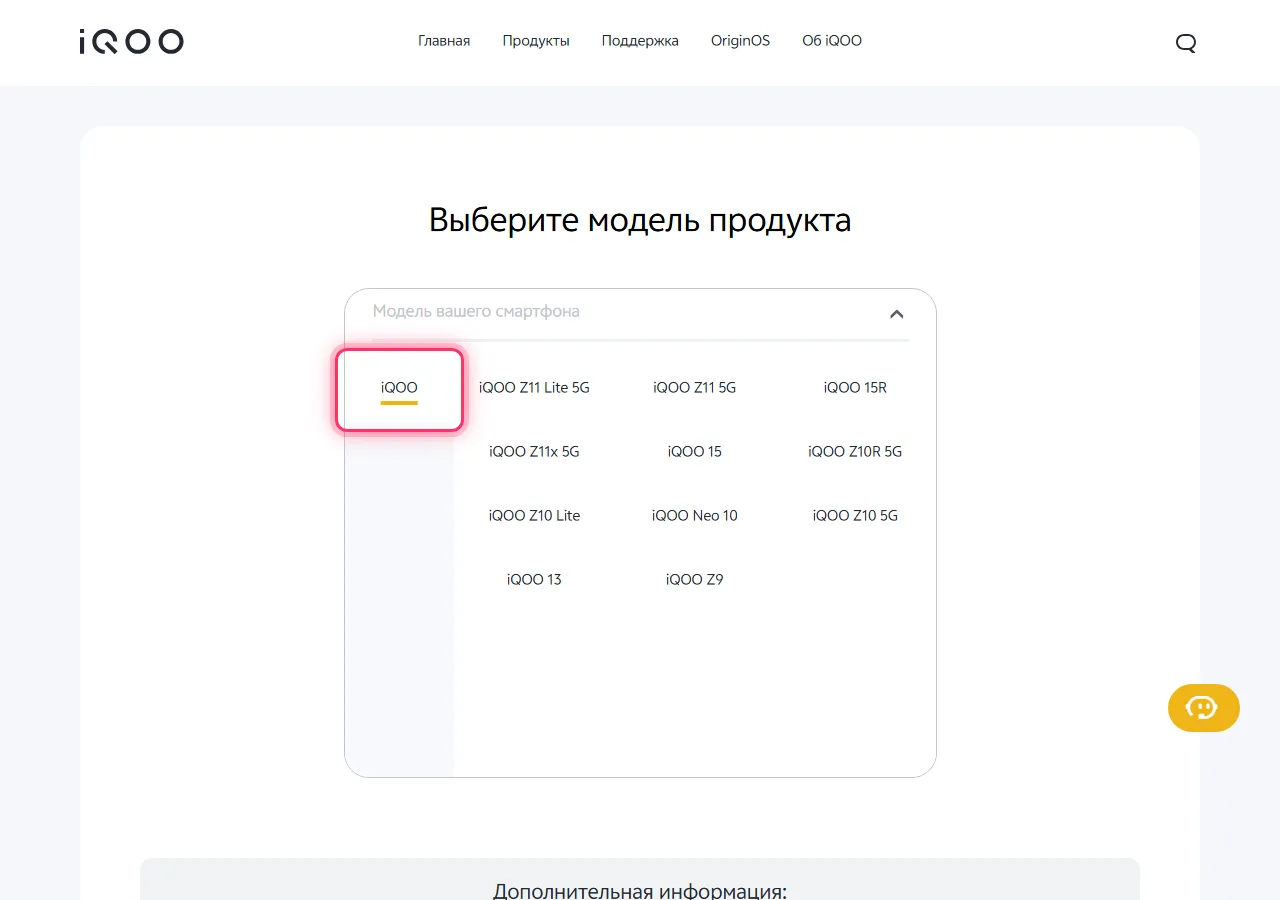The width and height of the screenshot is (1280, 900).
Task: Choose iQOO Z11x 5G model
Action: pyautogui.click(x=534, y=452)
